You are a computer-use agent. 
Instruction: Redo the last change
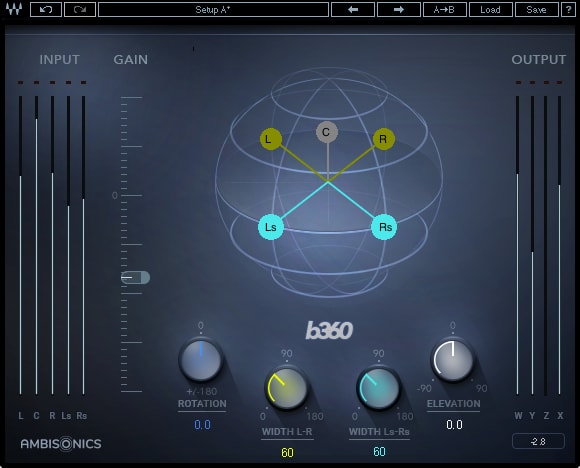click(x=80, y=10)
